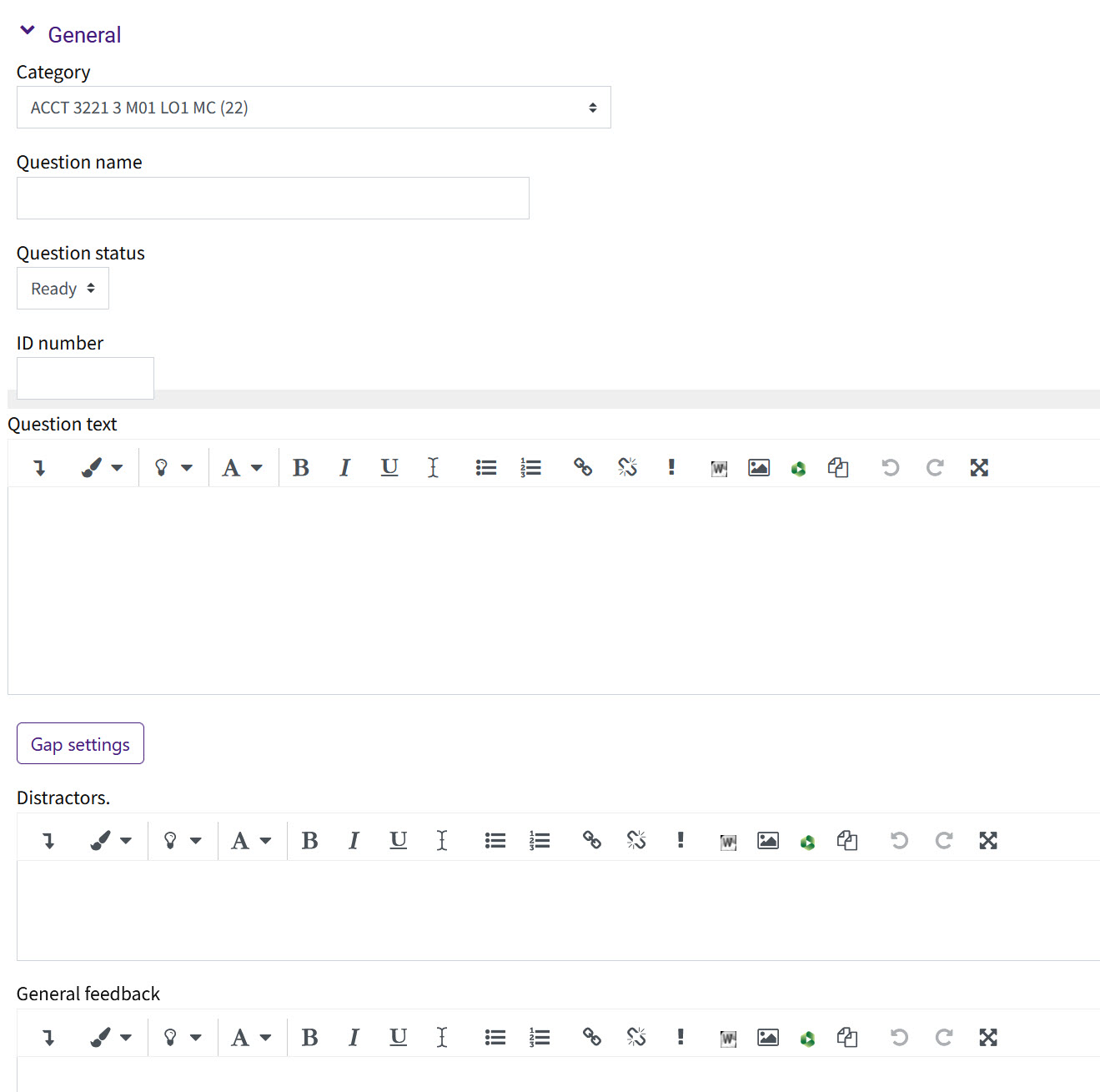Toggle underline in General feedback editor
This screenshot has height=1092, width=1100.
click(x=398, y=1037)
